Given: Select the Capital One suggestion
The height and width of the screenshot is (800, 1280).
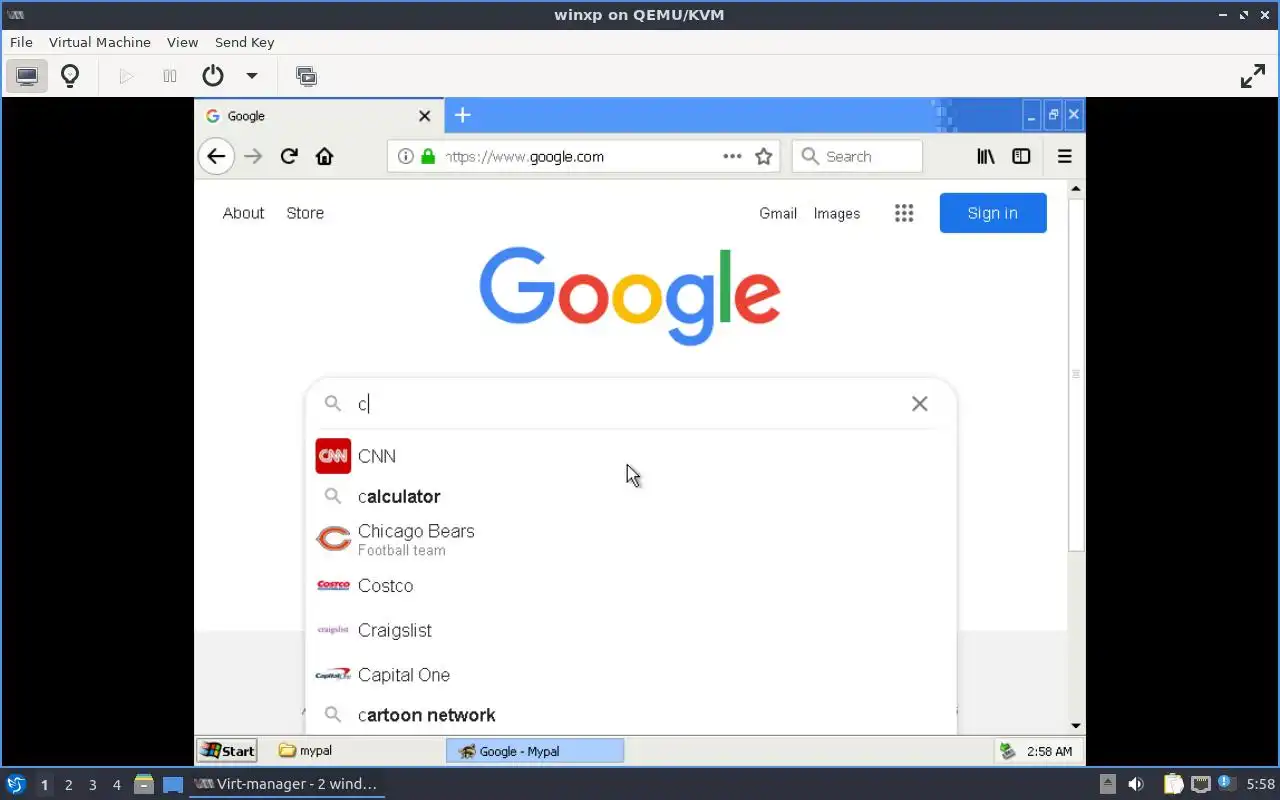Looking at the screenshot, I should [630, 675].
